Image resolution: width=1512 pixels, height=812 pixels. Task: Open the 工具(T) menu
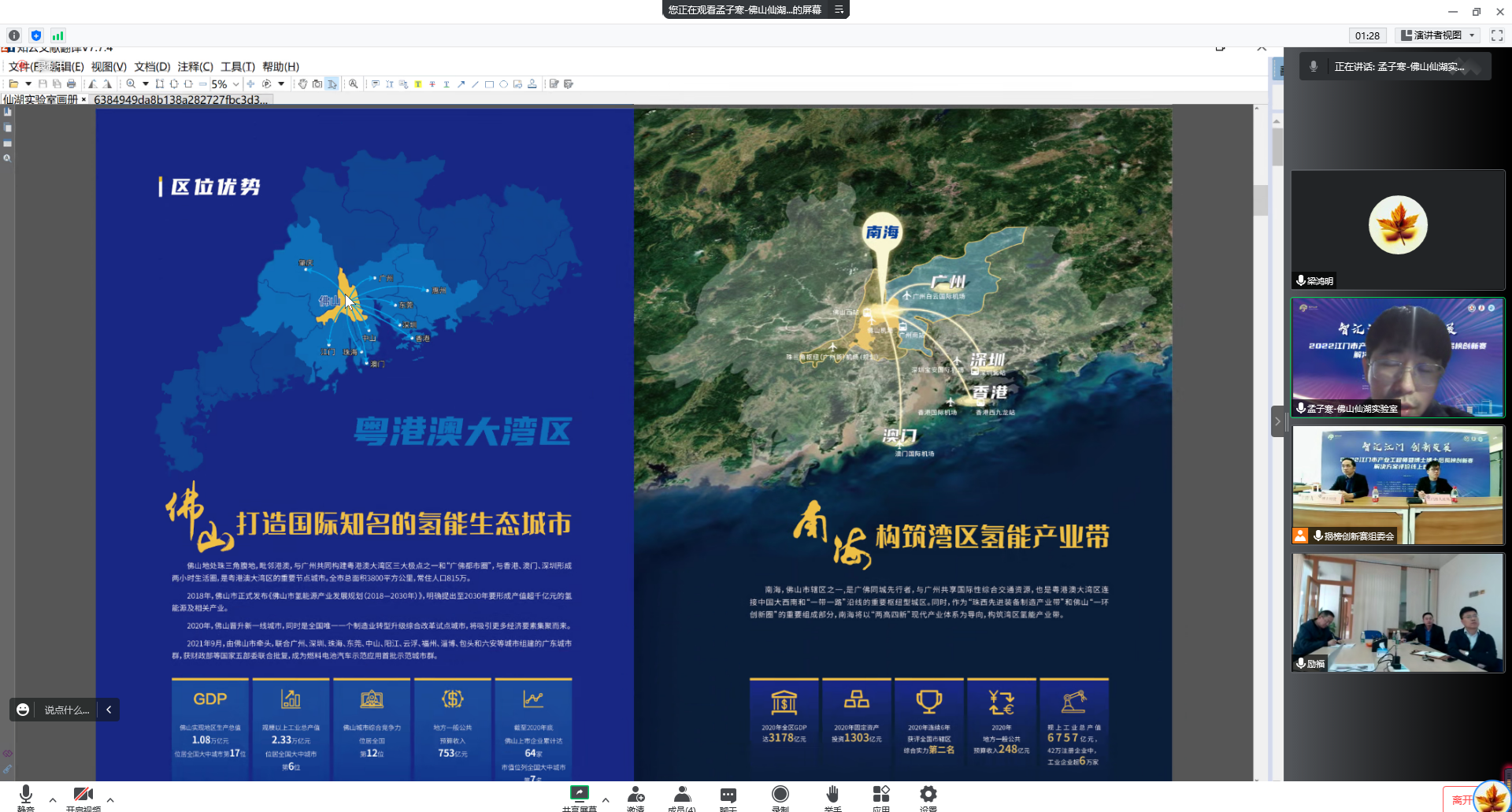click(x=237, y=67)
